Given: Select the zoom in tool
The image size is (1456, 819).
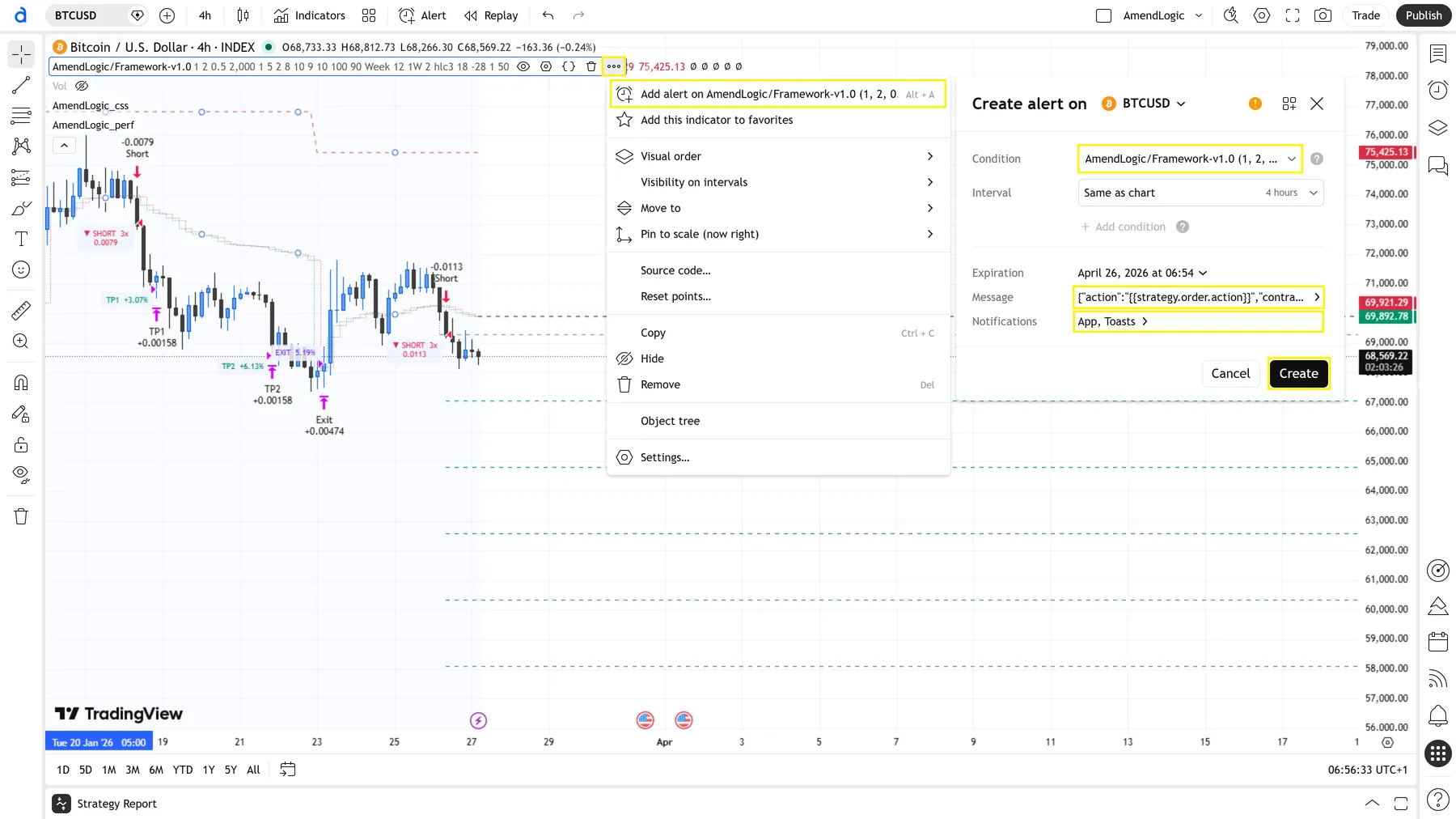Looking at the screenshot, I should coord(21,342).
